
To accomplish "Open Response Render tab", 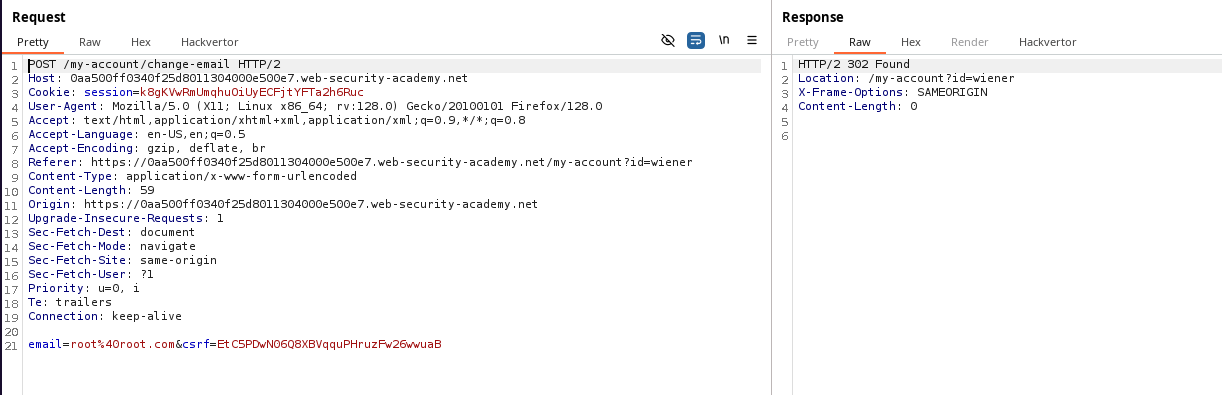I will pyautogui.click(x=970, y=42).
